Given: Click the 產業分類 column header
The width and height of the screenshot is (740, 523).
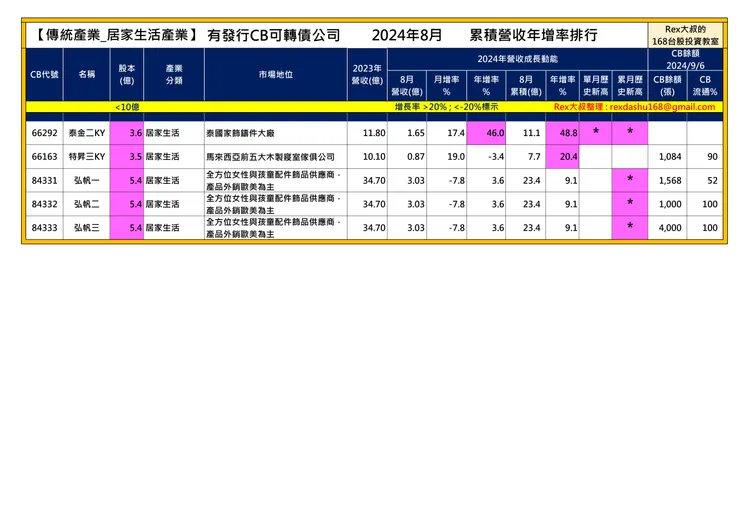Looking at the screenshot, I should [174, 75].
